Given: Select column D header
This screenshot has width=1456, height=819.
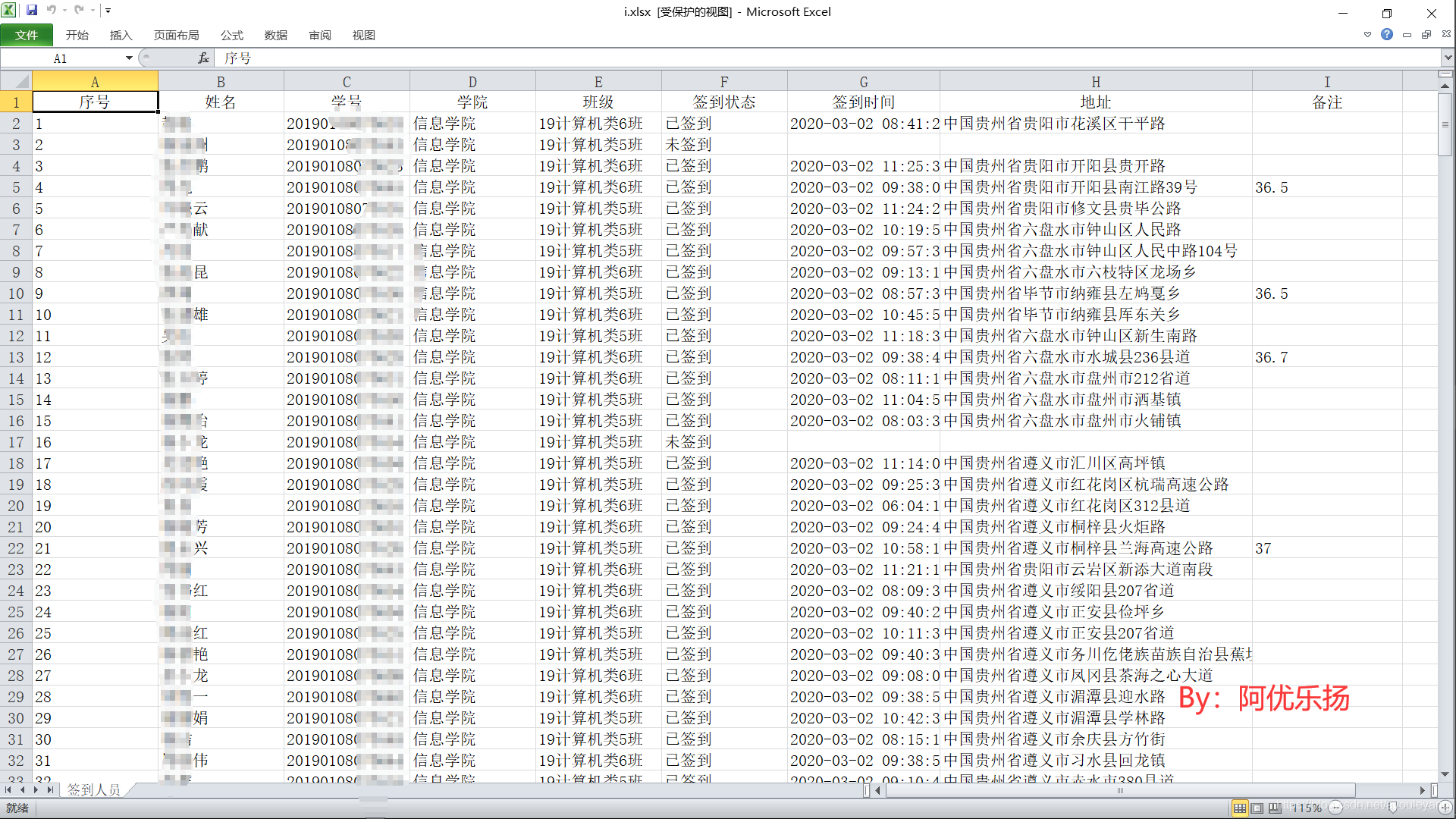Looking at the screenshot, I should pyautogui.click(x=472, y=81).
